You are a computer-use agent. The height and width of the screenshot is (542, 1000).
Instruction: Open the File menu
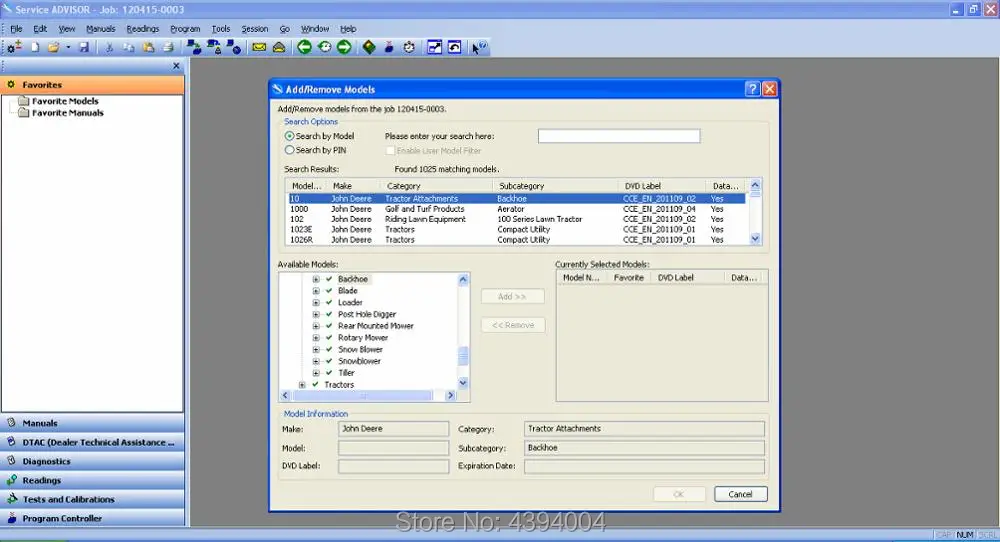click(16, 29)
